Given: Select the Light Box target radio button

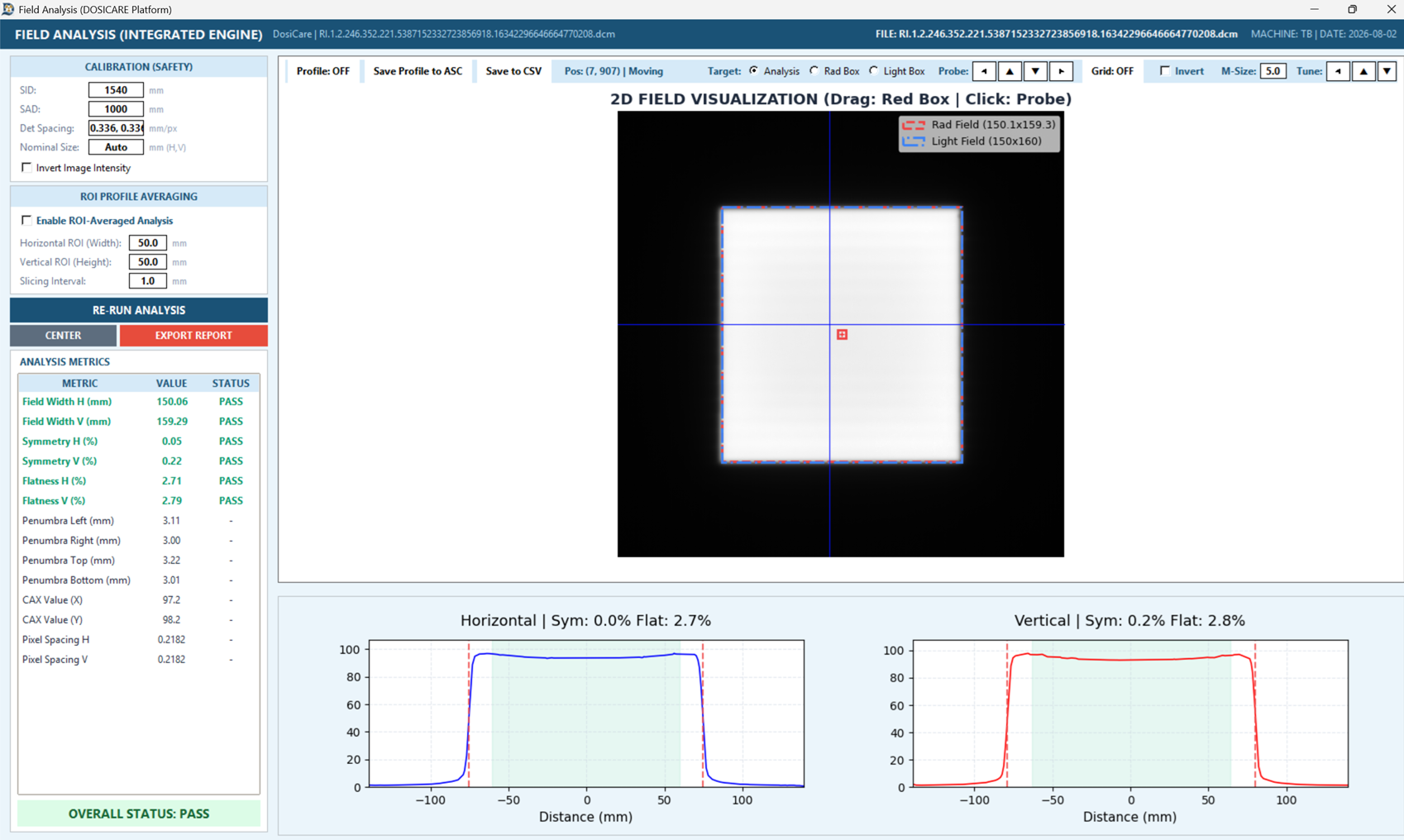Looking at the screenshot, I should pyautogui.click(x=874, y=71).
